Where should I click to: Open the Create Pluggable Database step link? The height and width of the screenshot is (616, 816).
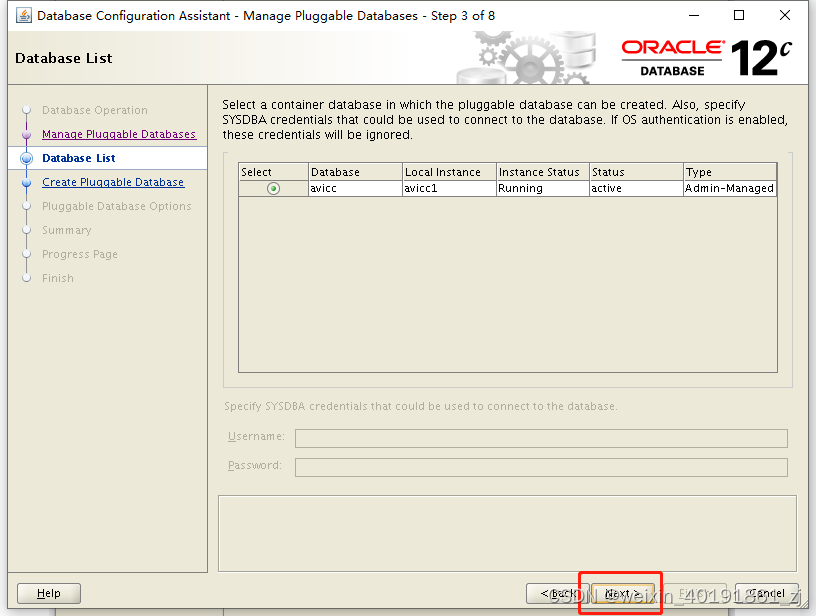pos(113,182)
